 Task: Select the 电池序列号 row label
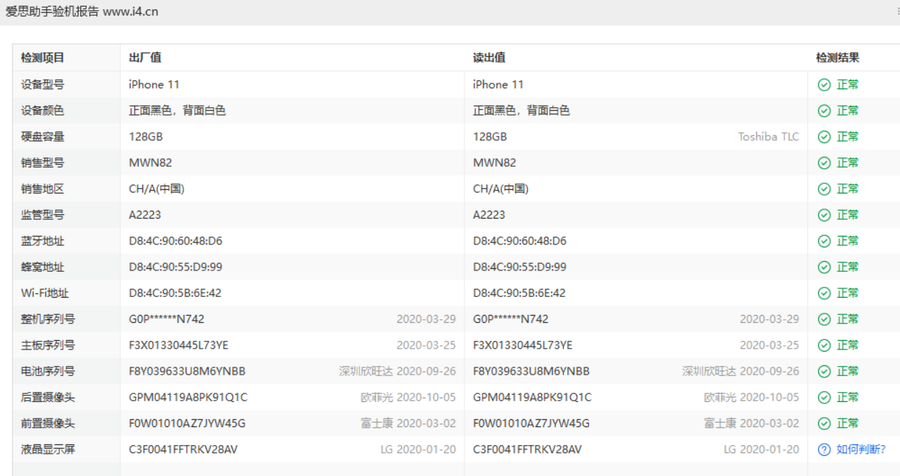point(48,371)
